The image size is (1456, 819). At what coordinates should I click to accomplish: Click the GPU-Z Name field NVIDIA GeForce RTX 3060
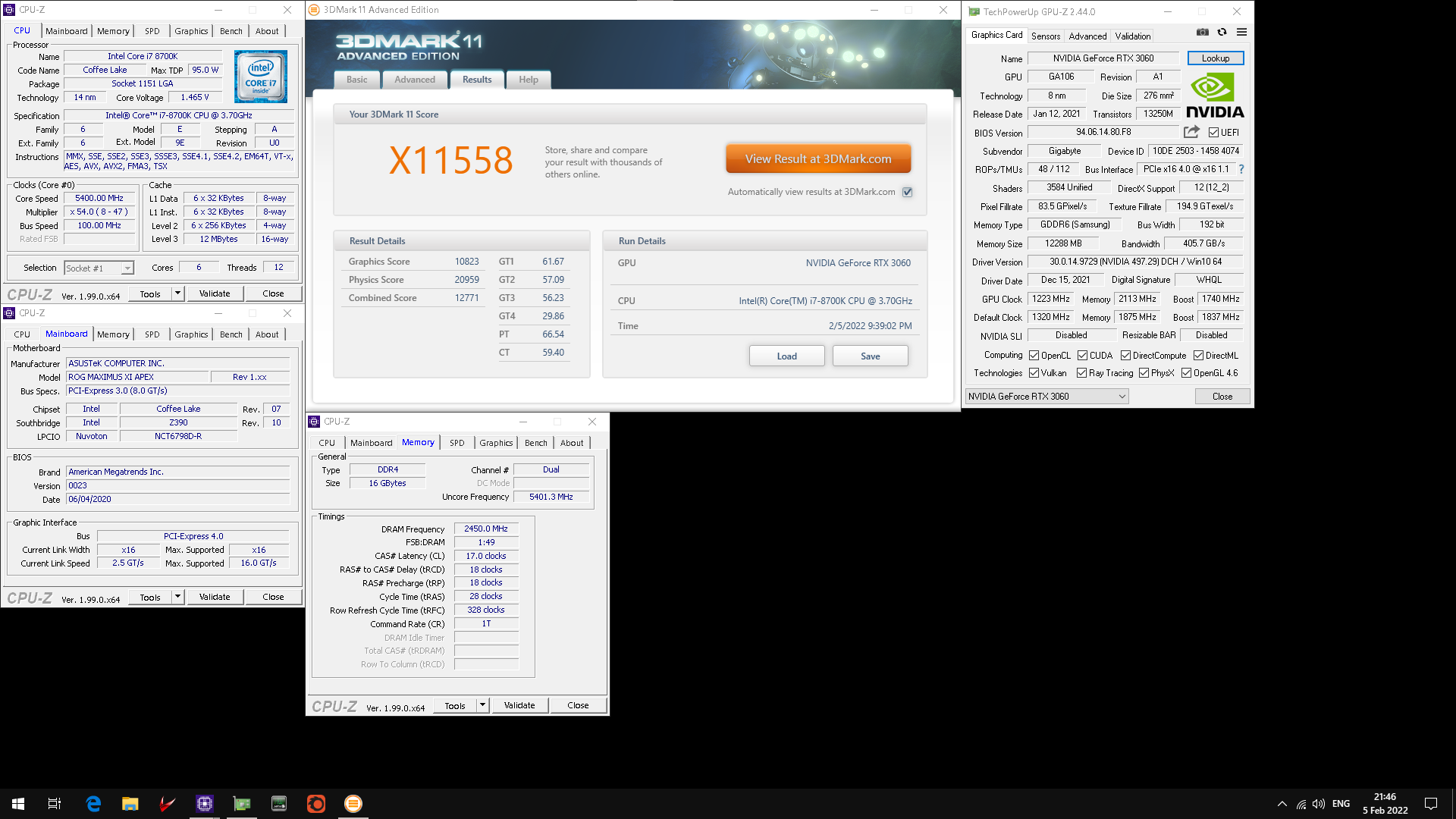[1103, 58]
